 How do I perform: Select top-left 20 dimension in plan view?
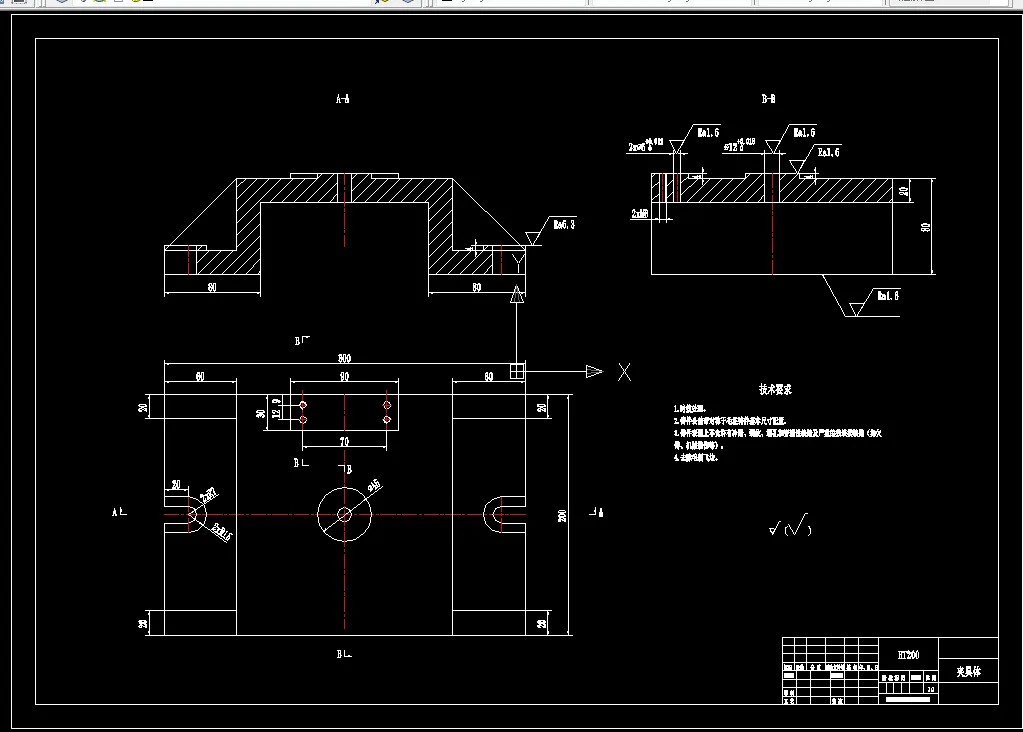coord(143,408)
